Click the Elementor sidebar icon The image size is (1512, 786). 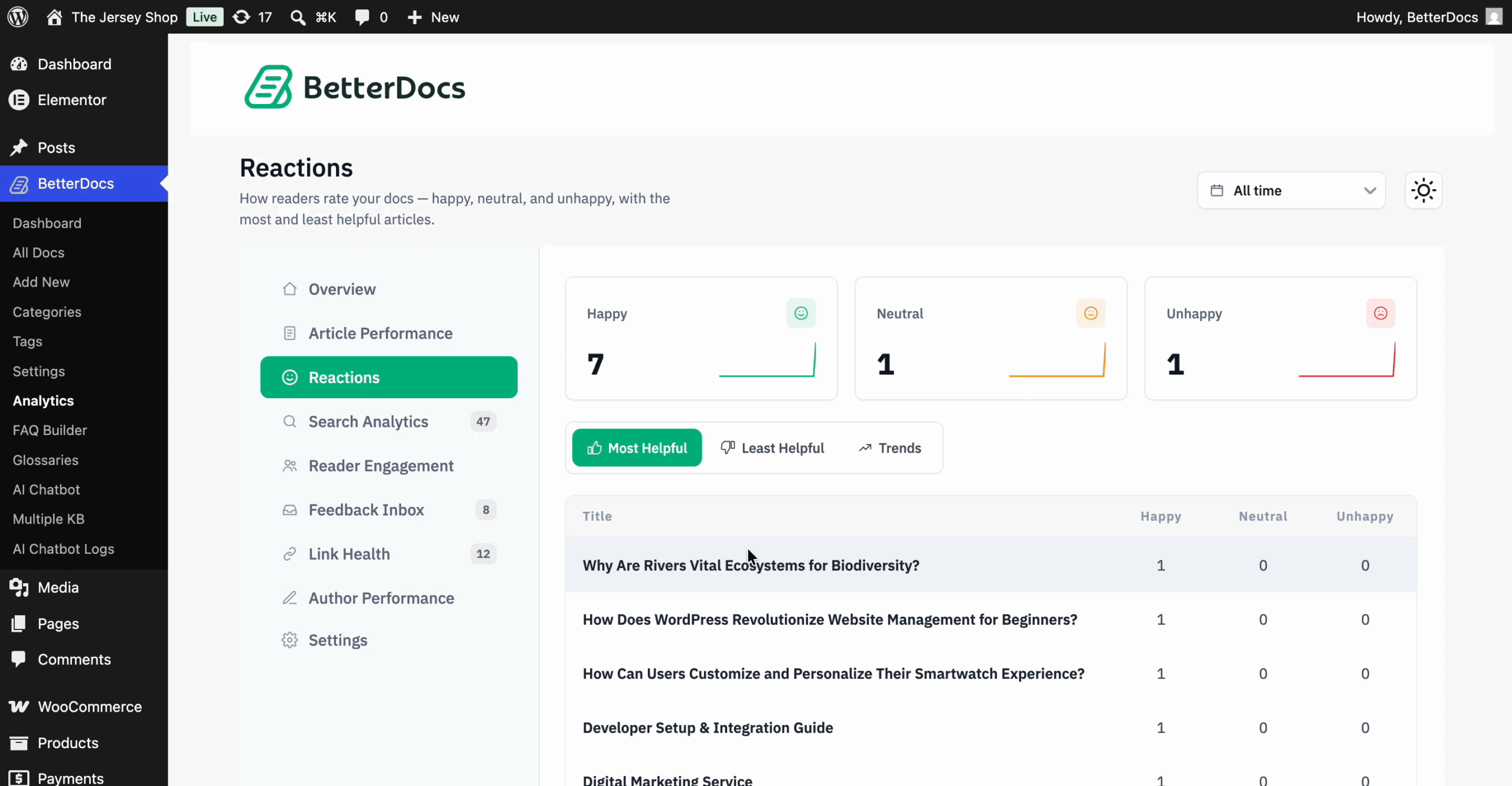coord(19,100)
